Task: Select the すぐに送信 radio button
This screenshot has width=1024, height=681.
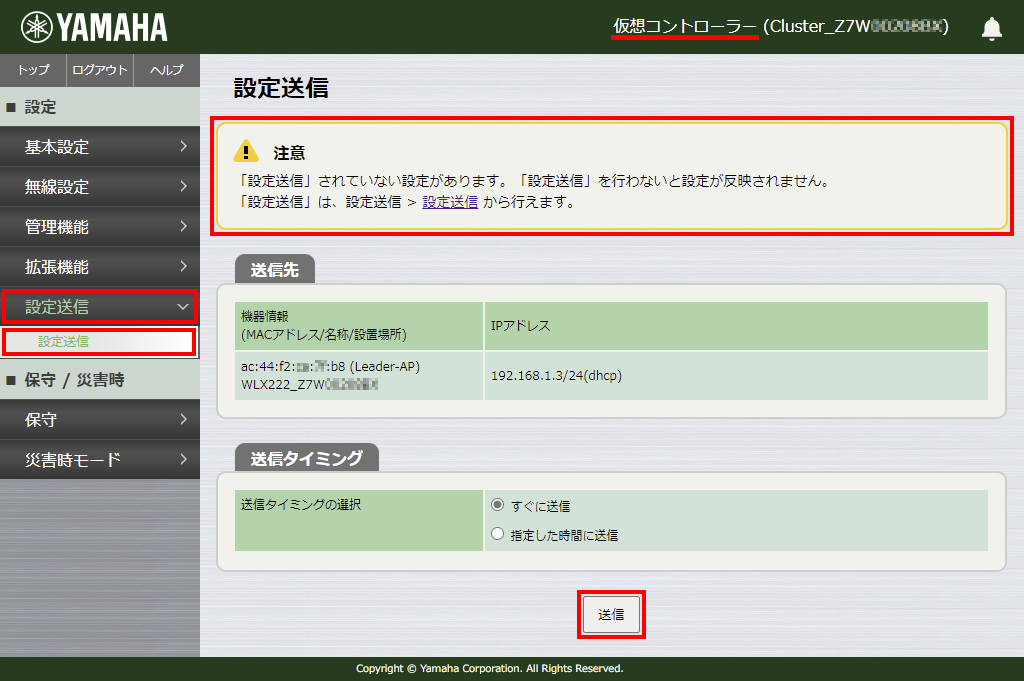Action: (498, 505)
